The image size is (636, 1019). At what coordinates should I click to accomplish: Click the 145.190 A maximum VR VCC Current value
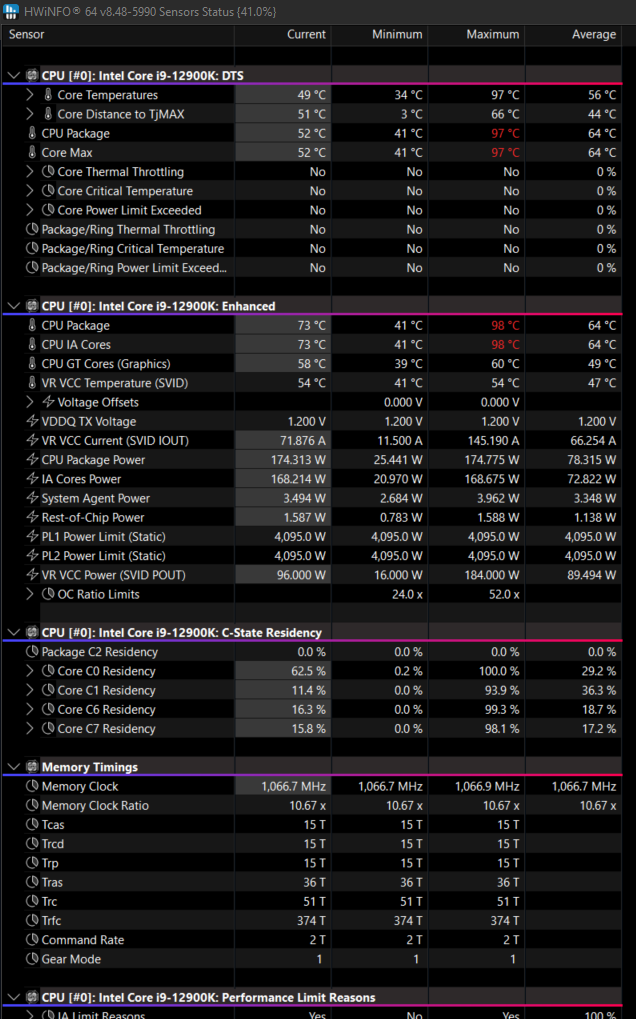click(493, 440)
